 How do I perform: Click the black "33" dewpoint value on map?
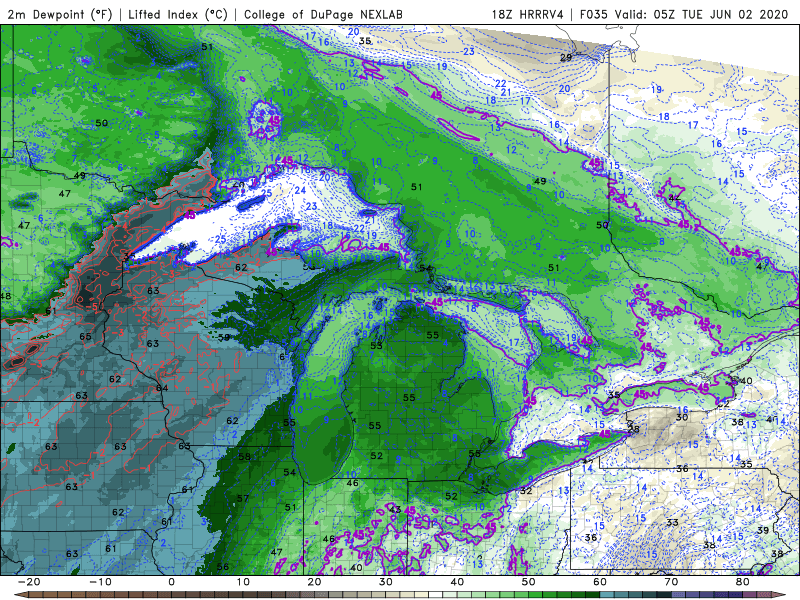672,522
